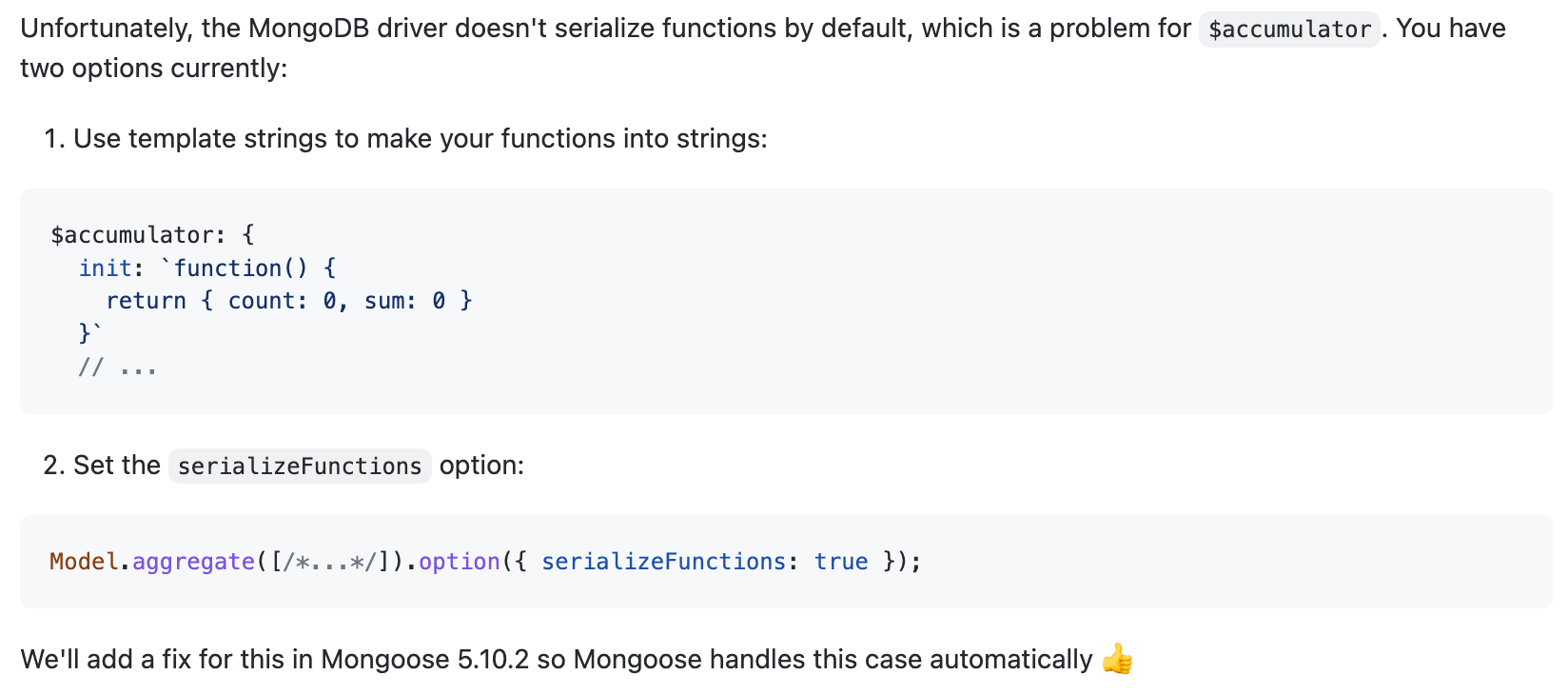This screenshot has width=1568, height=695.
Task: Click the thumbs up emoji
Action: tap(1117, 659)
